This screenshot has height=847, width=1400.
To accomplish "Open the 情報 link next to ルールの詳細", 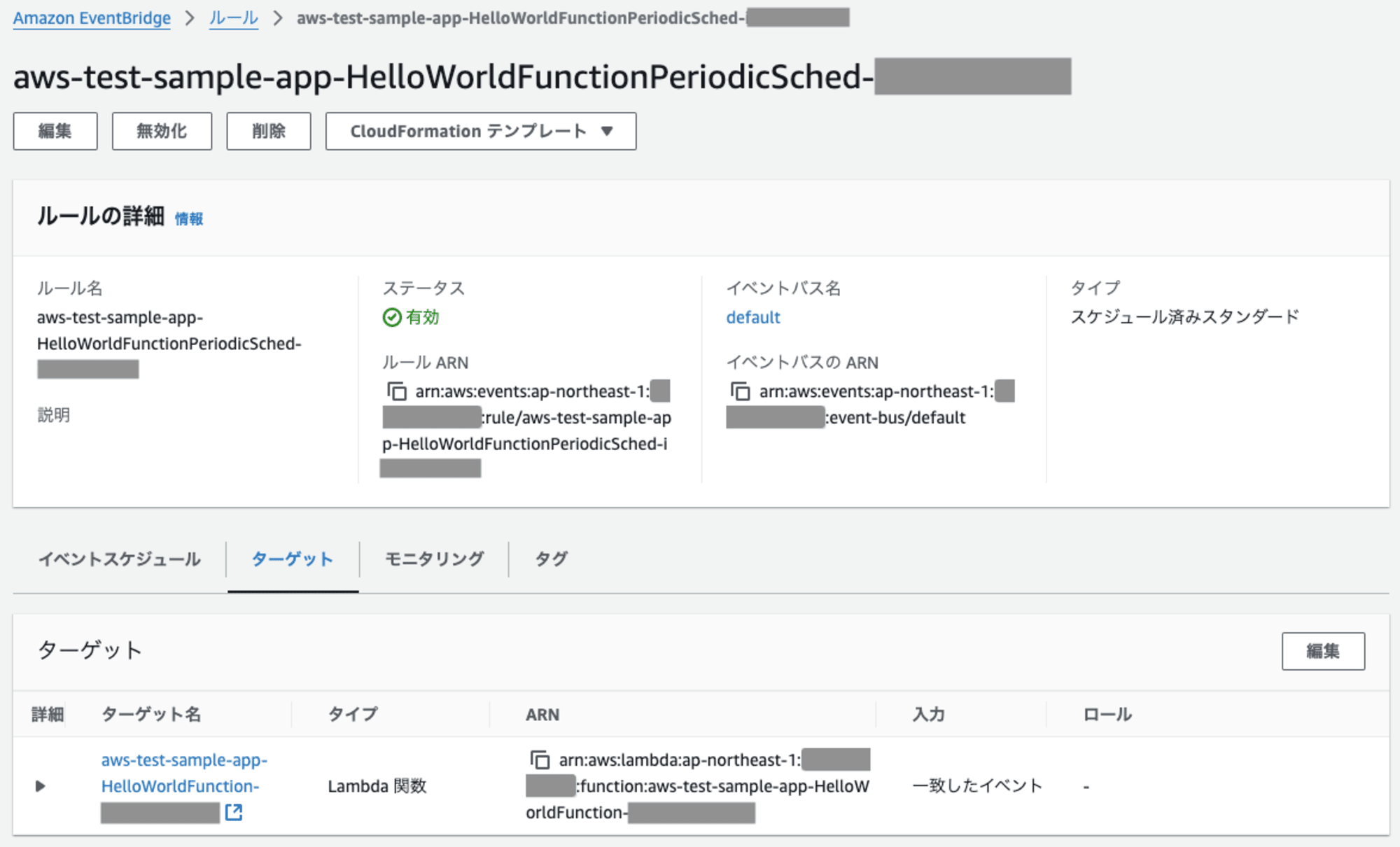I will [x=189, y=219].
